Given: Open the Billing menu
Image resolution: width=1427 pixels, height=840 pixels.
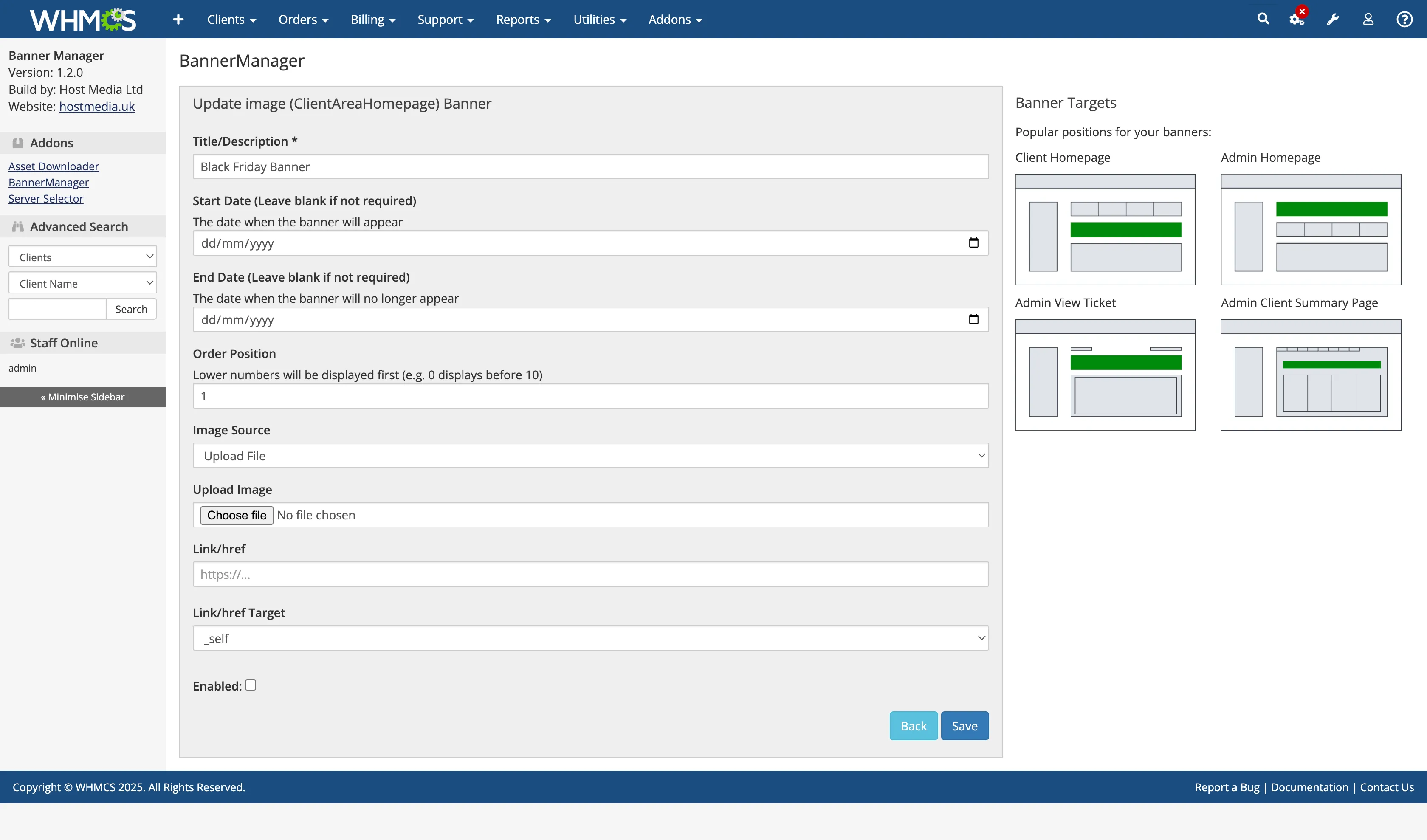Looking at the screenshot, I should [x=372, y=19].
